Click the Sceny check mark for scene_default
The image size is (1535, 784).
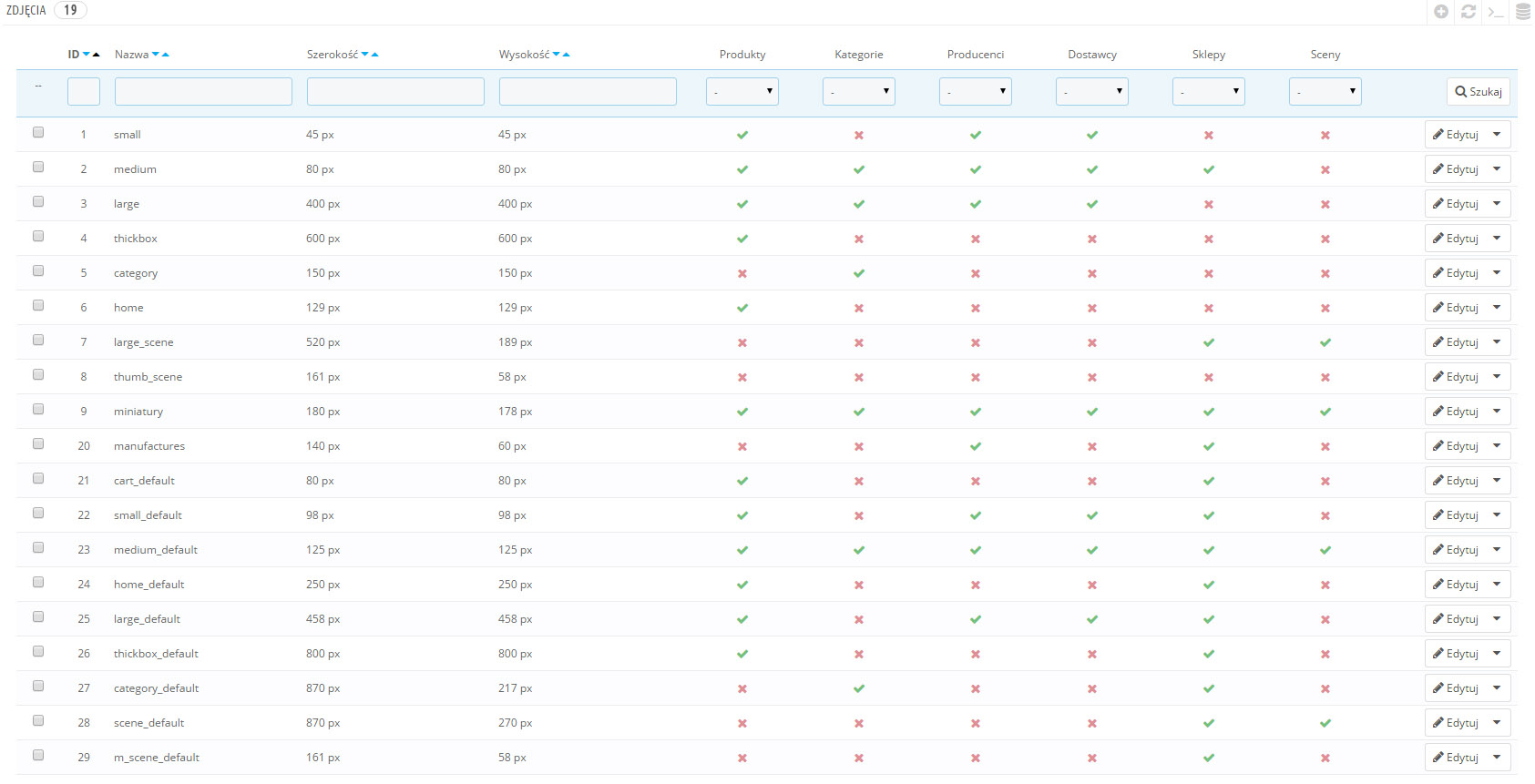tap(1325, 723)
